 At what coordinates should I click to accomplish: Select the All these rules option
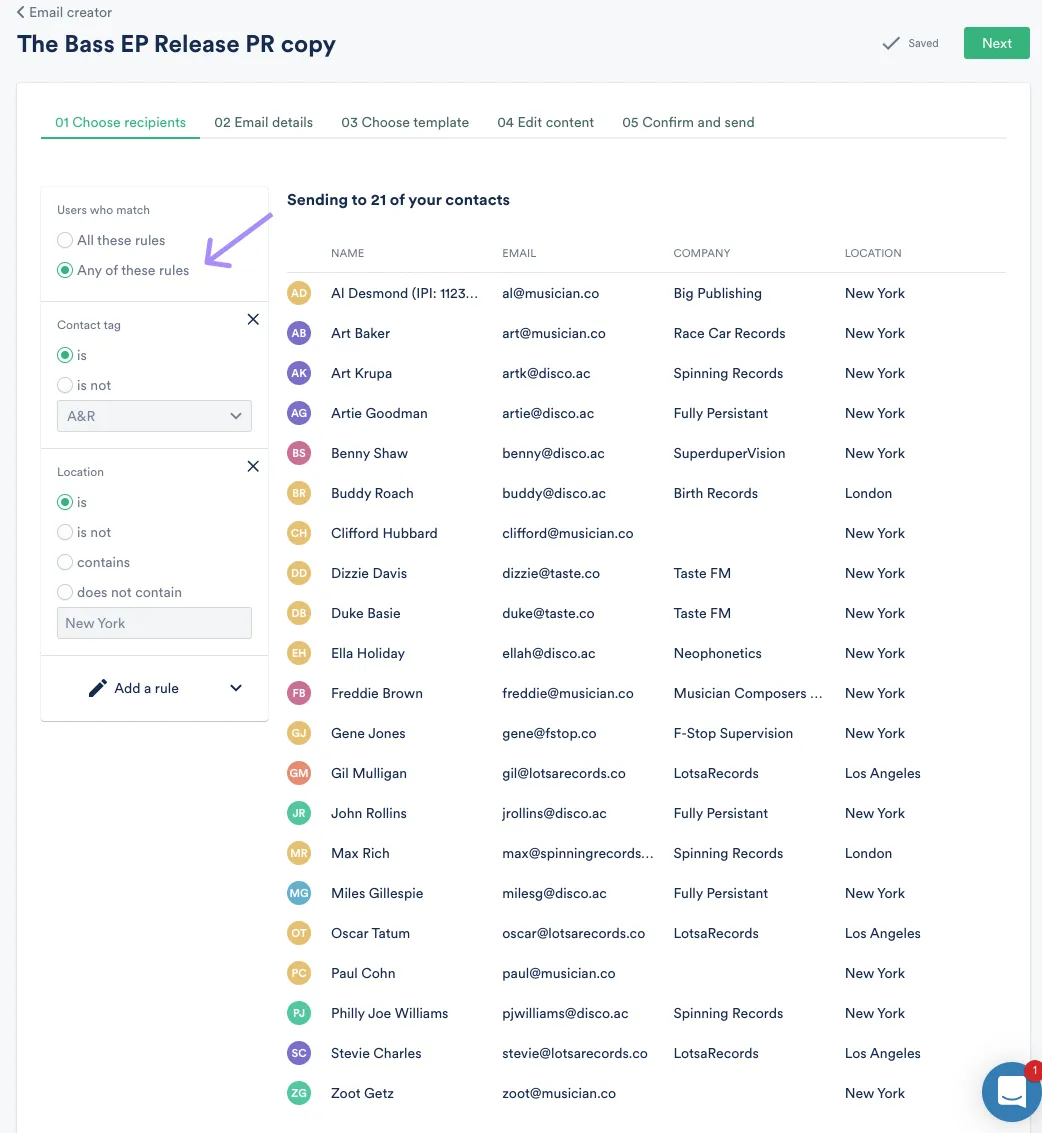click(65, 240)
